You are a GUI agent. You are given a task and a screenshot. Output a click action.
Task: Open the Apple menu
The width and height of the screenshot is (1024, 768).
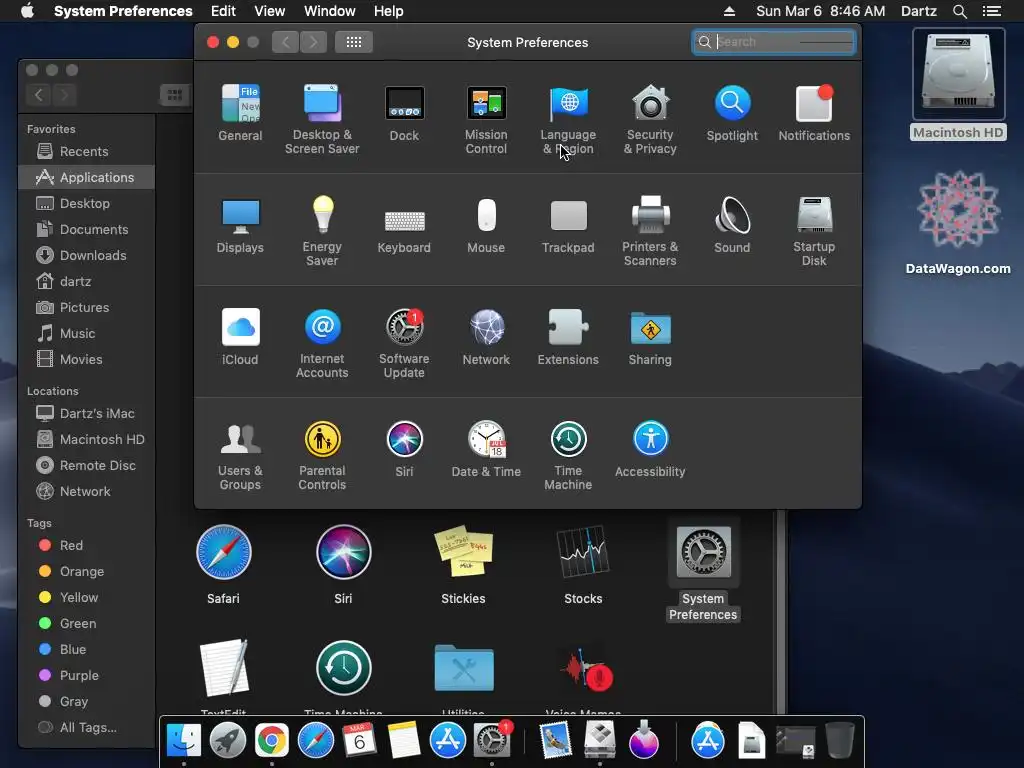pyautogui.click(x=27, y=11)
